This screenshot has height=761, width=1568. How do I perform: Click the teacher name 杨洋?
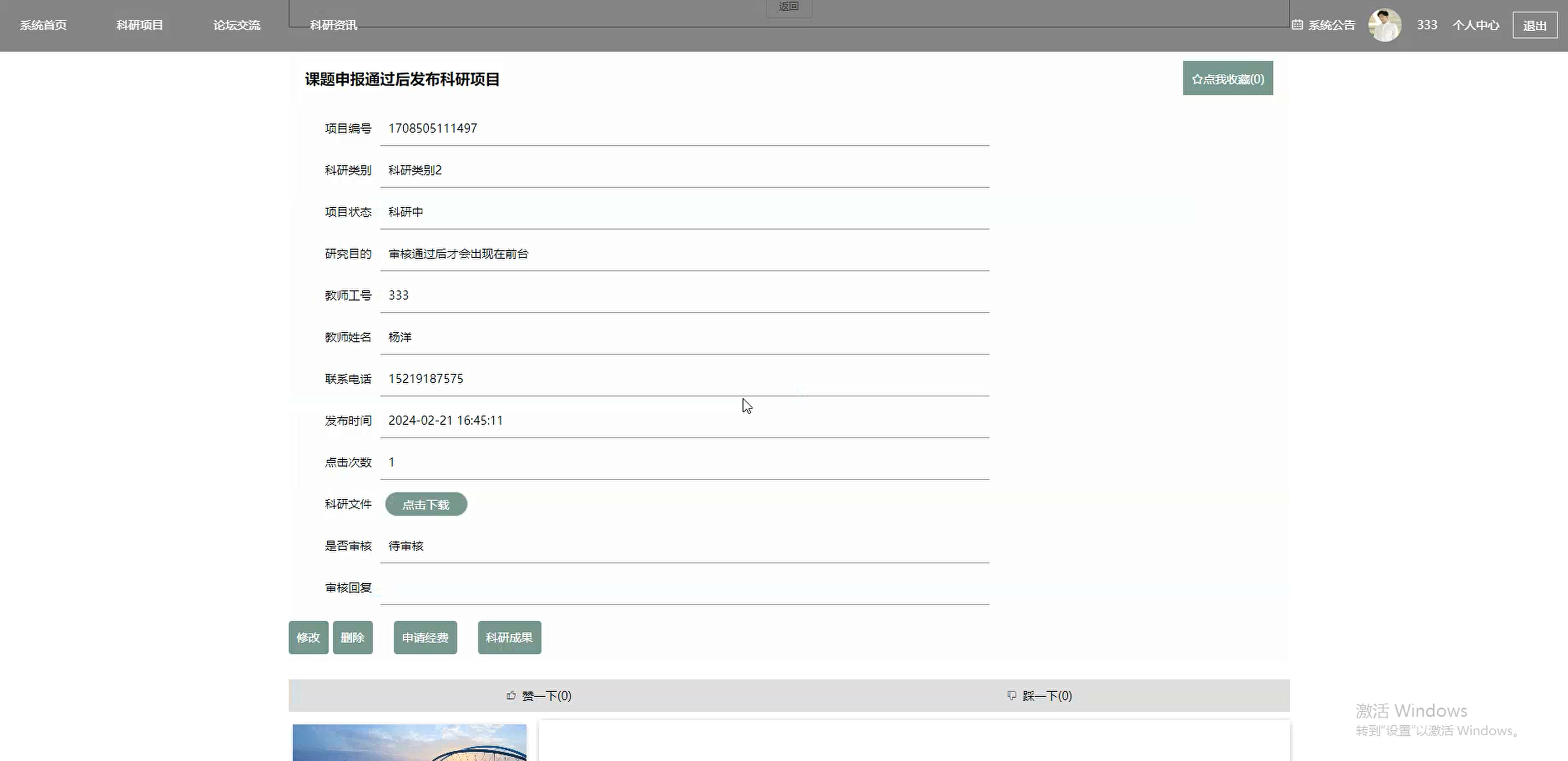400,337
